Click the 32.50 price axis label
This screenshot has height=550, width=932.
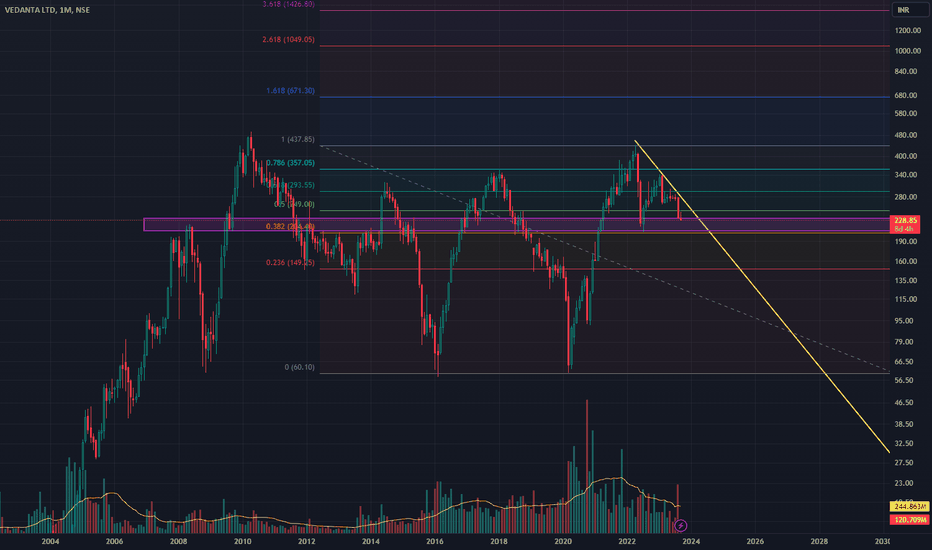pos(904,444)
